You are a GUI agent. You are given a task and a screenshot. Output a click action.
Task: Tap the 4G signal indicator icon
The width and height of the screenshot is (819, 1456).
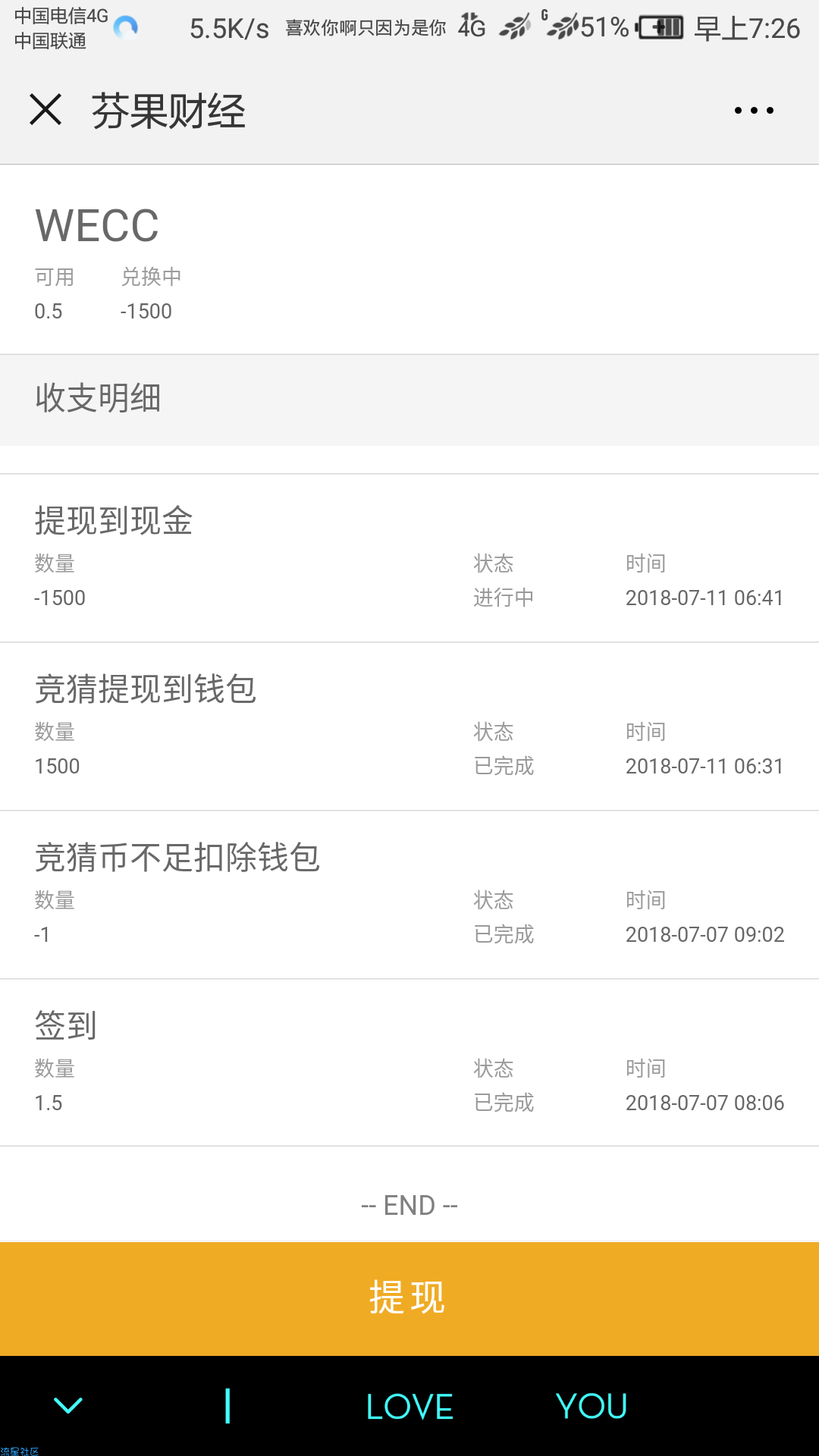point(472,27)
